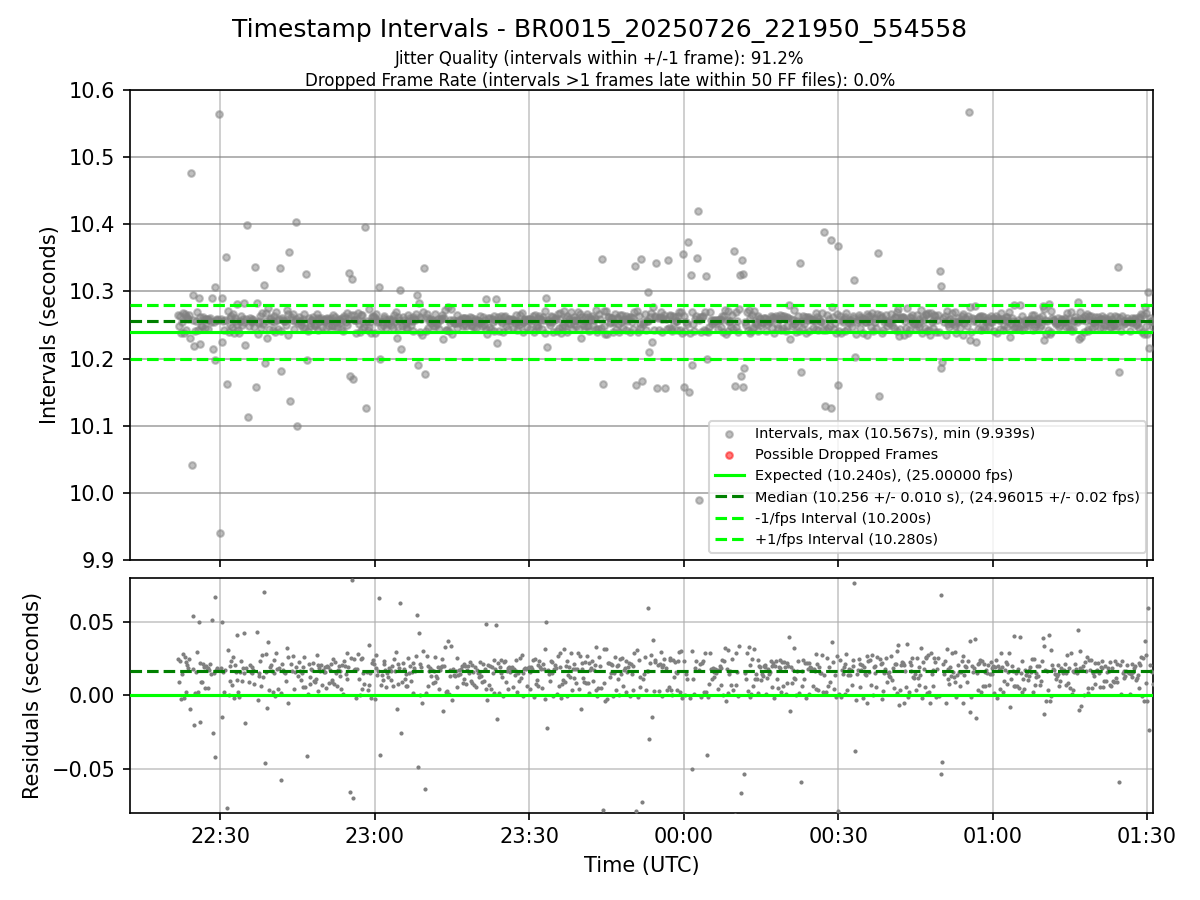Click the highest interval outlier near 00:55 UTC

coord(969,112)
